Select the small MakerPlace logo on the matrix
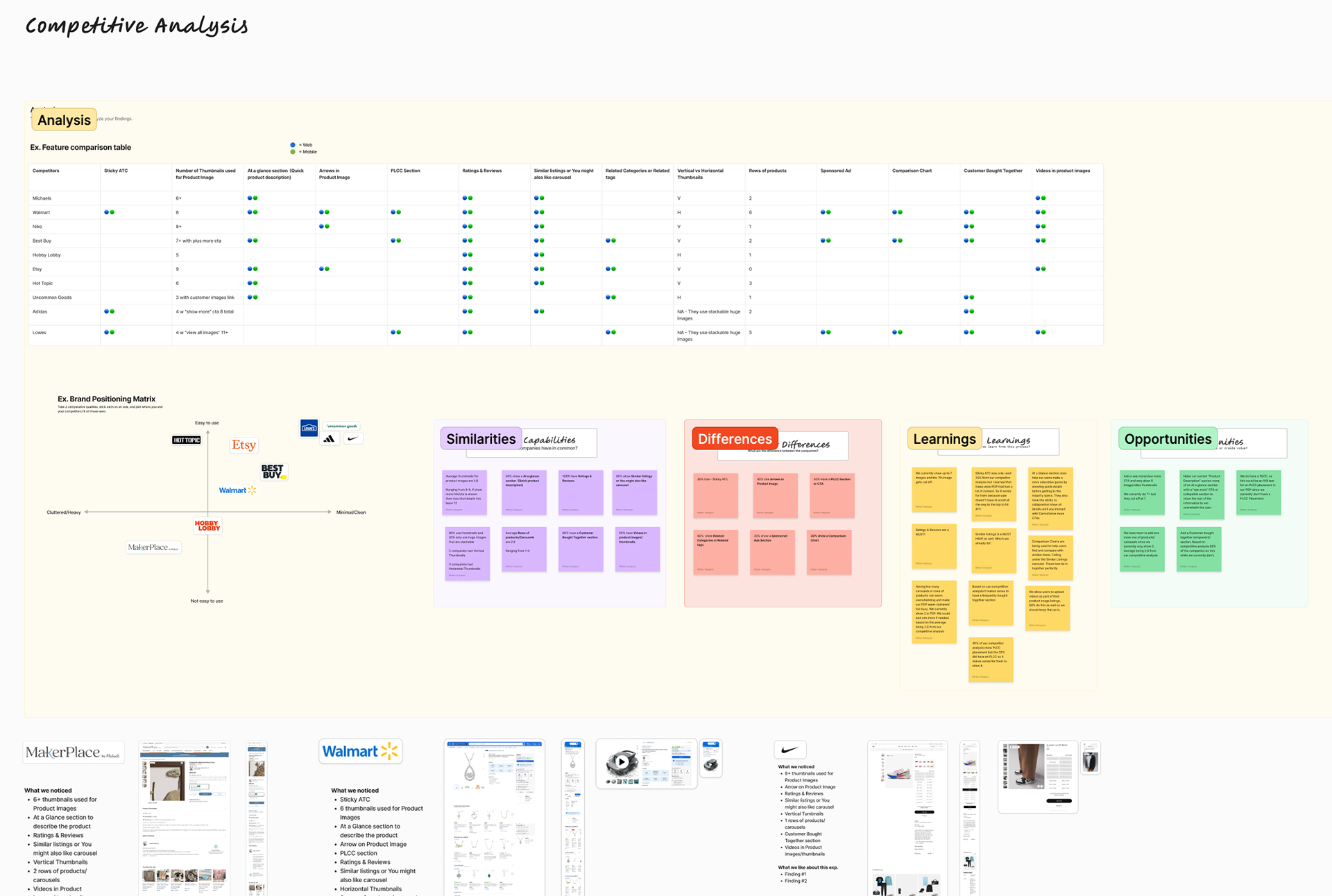The width and height of the screenshot is (1332, 896). (153, 547)
